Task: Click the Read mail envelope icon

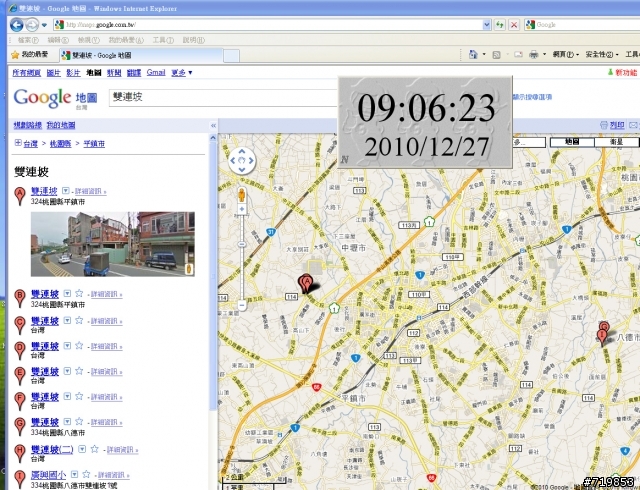Action: [518, 54]
